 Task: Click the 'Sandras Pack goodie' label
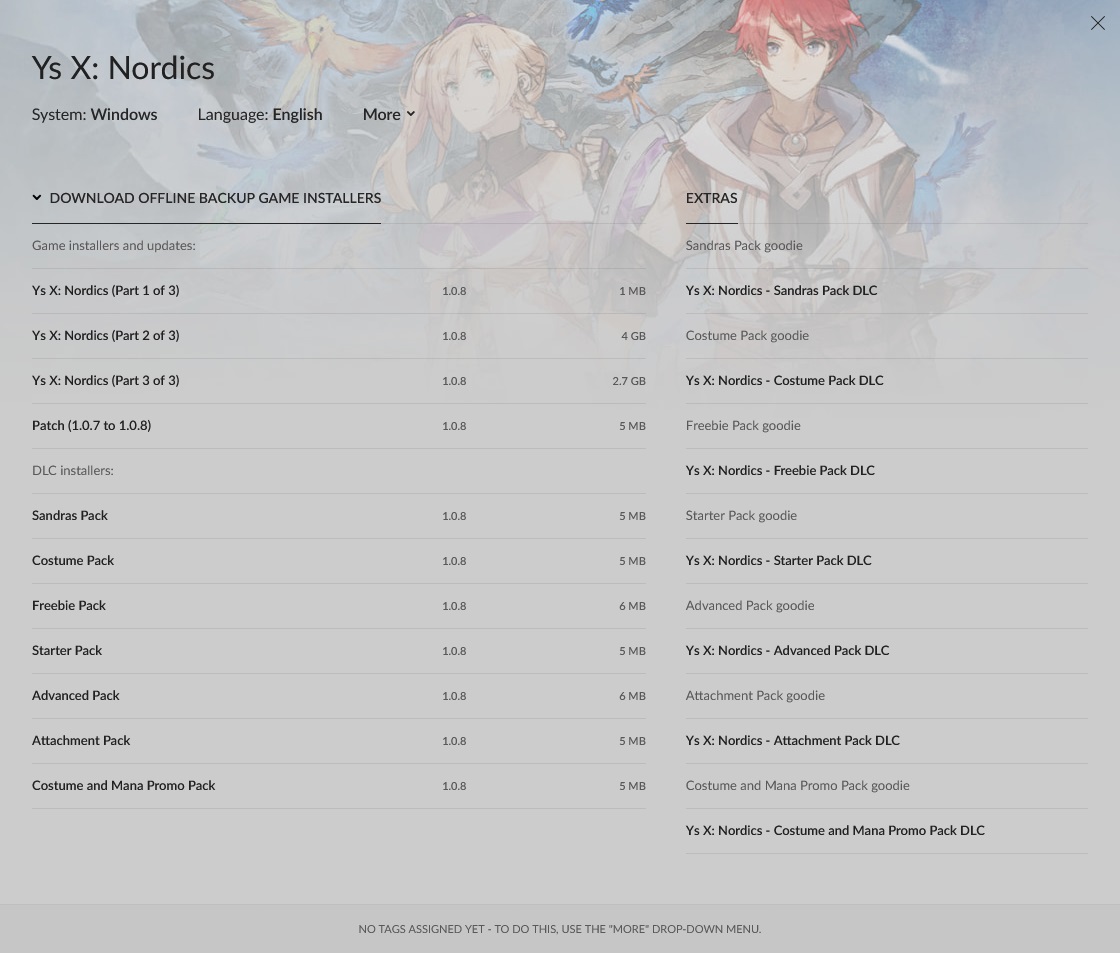click(744, 246)
